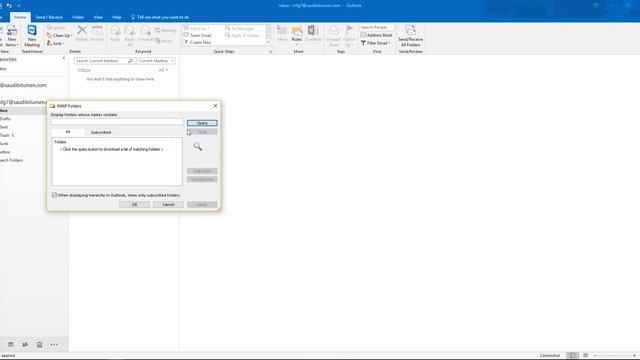This screenshot has height=360, width=640.
Task: Open the Clean Up dropdown
Action: coord(60,36)
